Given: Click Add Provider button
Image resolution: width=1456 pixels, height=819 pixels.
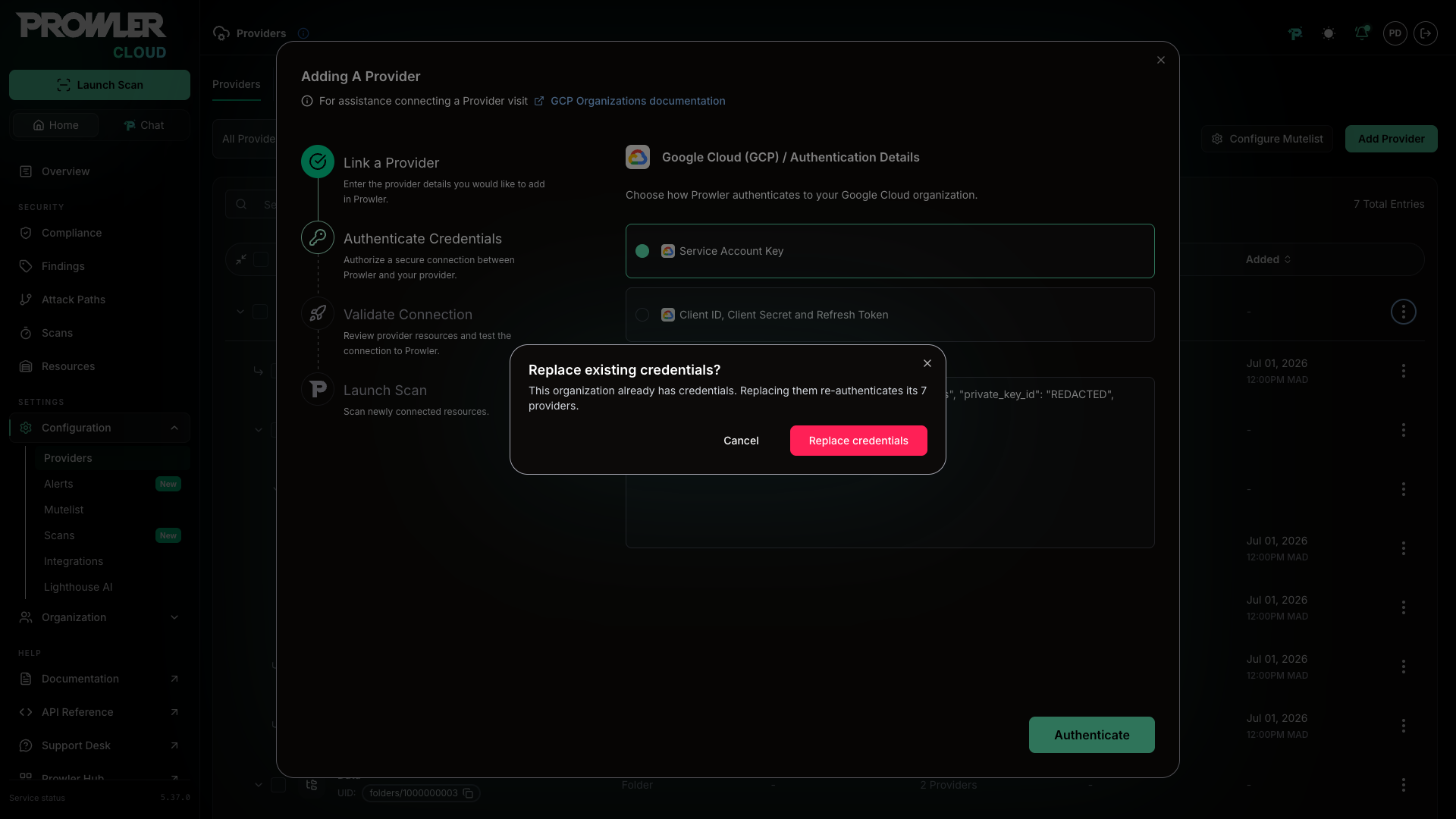Looking at the screenshot, I should (1392, 139).
